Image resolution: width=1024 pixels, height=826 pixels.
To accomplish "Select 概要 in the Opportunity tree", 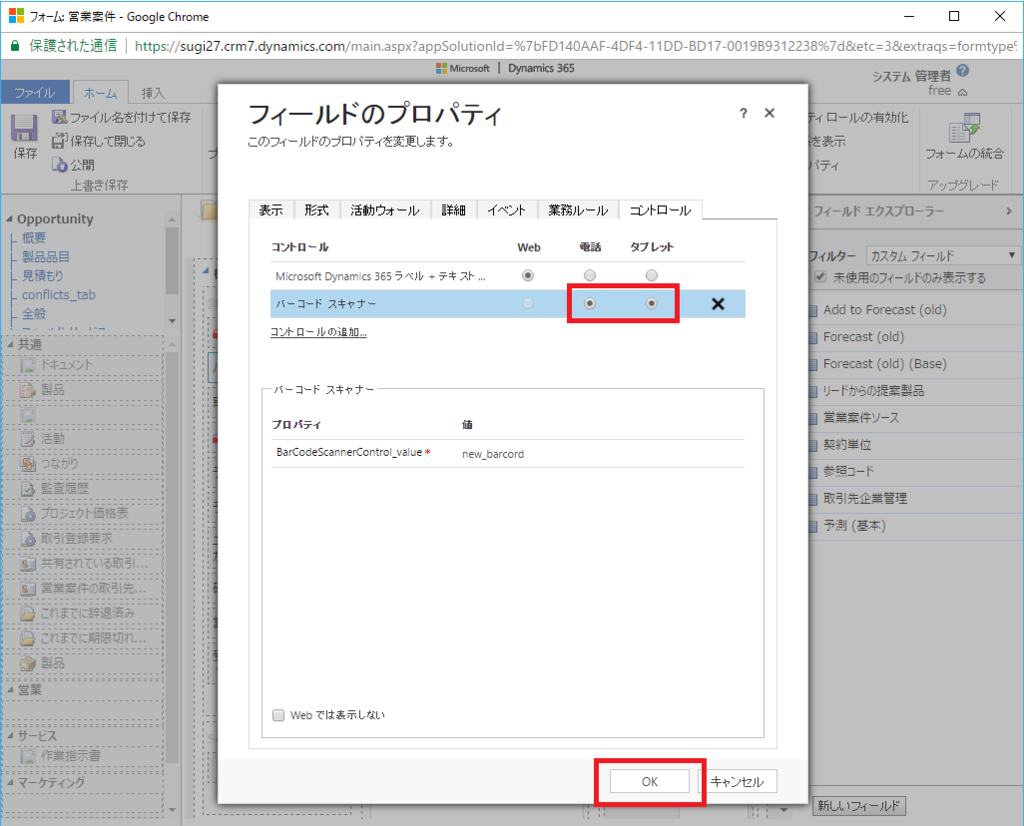I will click(34, 238).
